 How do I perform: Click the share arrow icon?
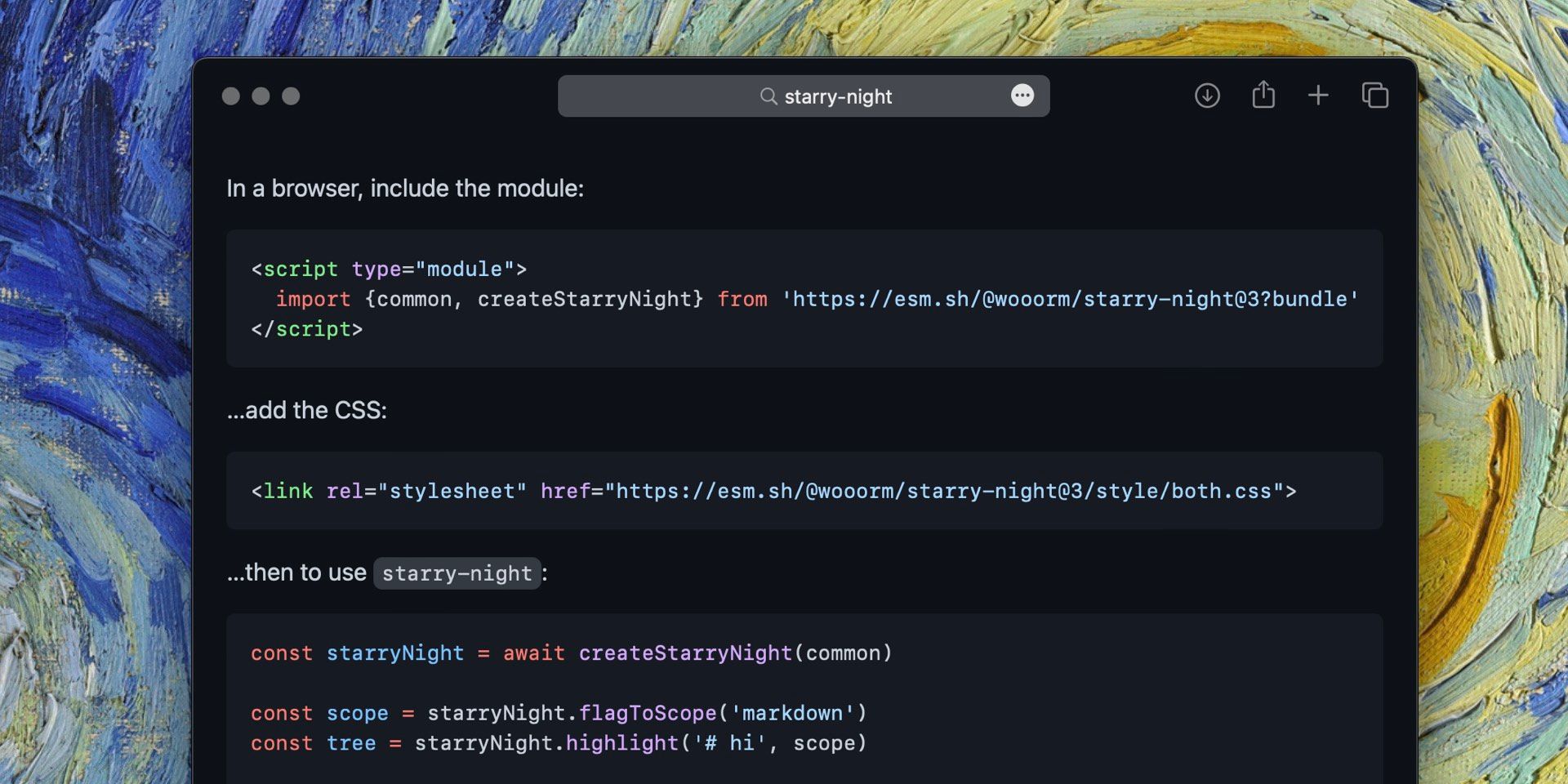(1264, 96)
